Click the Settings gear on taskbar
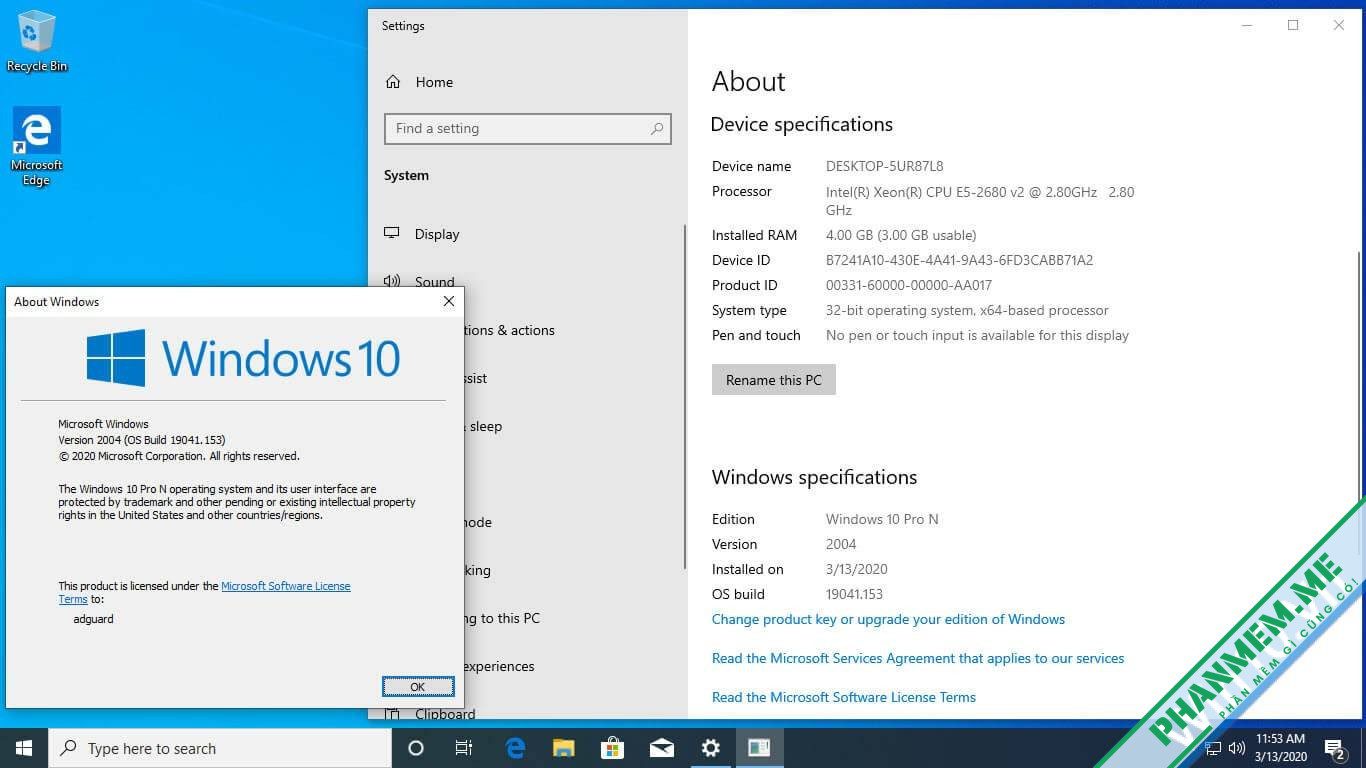The image size is (1366, 768). tap(710, 748)
